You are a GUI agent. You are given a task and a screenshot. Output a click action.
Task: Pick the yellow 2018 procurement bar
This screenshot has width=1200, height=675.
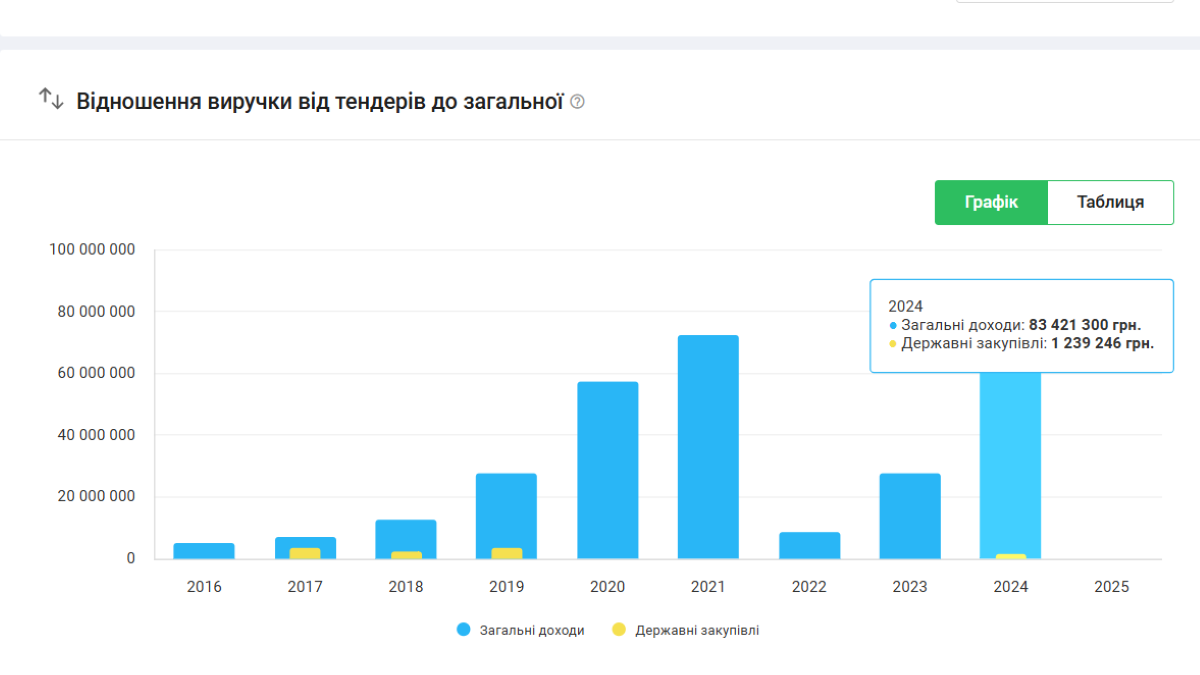pyautogui.click(x=406, y=555)
